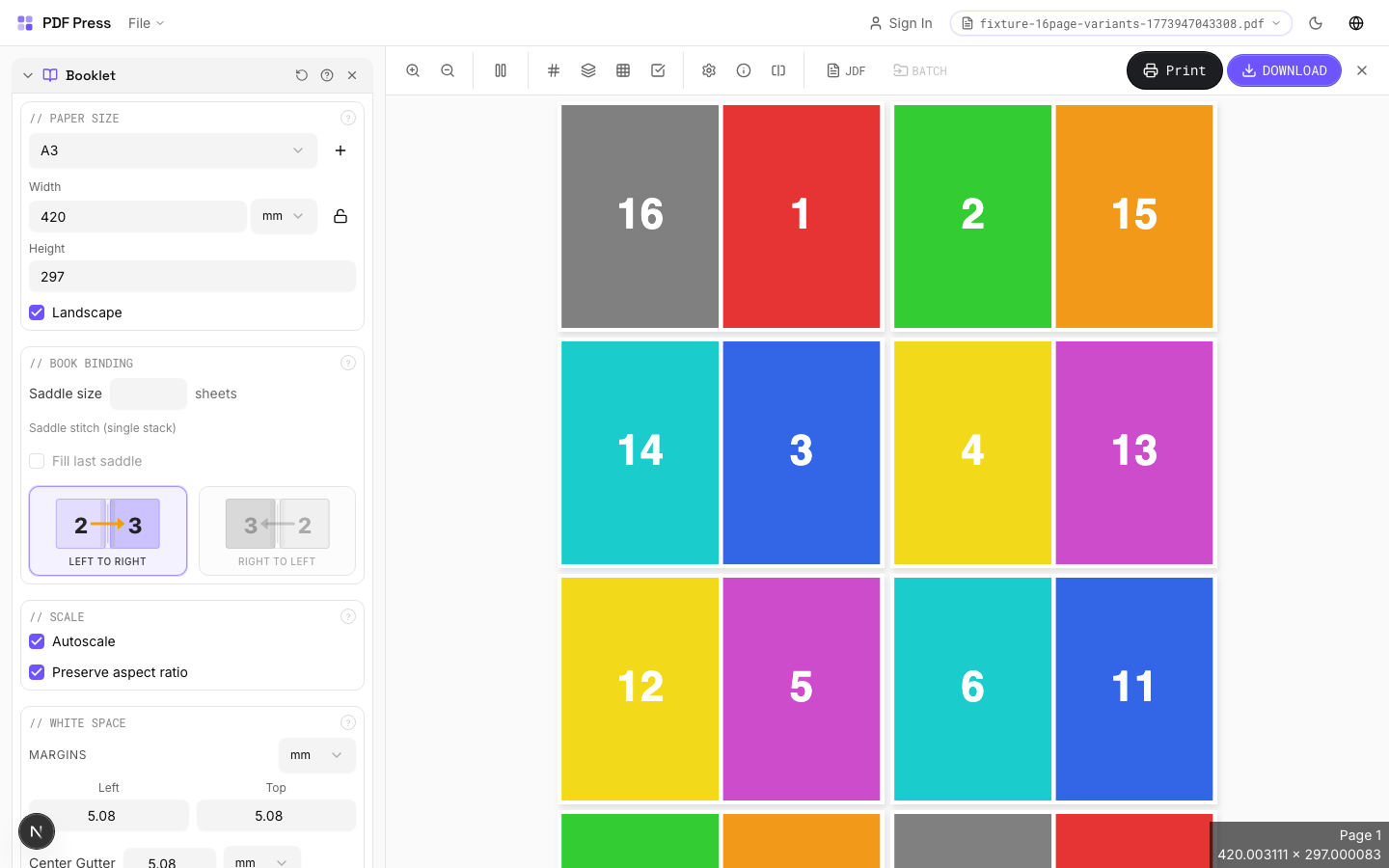Toggle the grid hash icon
This screenshot has width=1389, height=868.
(554, 70)
